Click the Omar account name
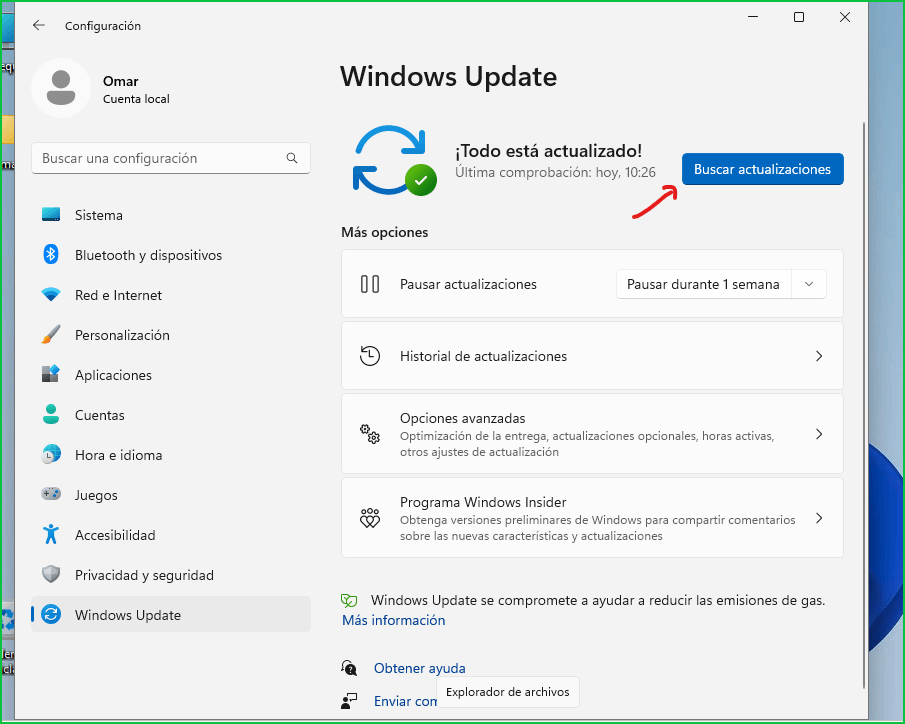This screenshot has height=724, width=905. click(x=121, y=81)
